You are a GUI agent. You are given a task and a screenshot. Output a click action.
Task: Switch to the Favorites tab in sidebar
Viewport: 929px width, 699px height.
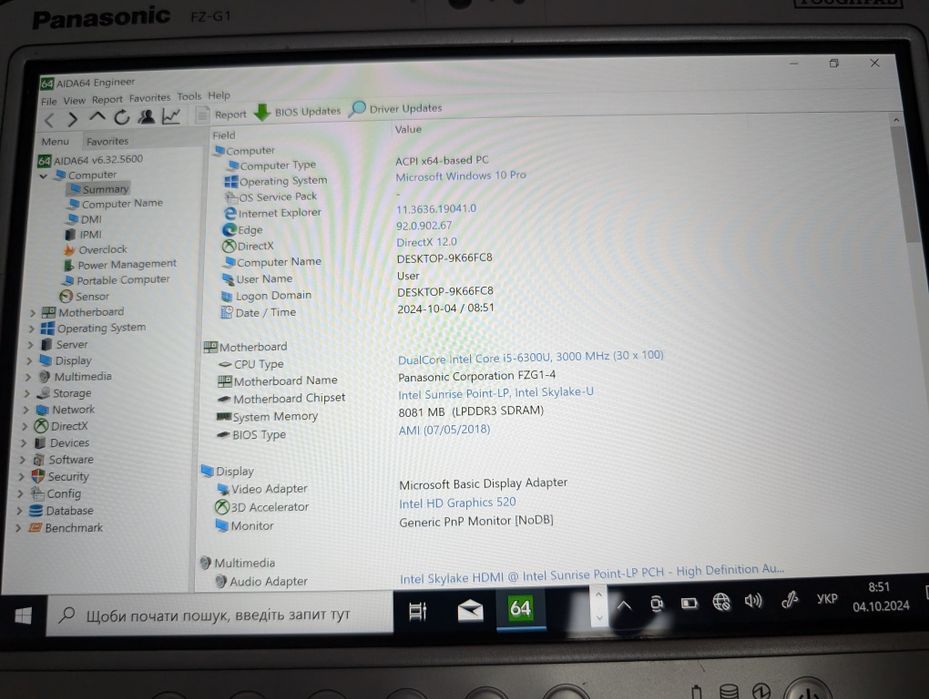click(x=107, y=141)
